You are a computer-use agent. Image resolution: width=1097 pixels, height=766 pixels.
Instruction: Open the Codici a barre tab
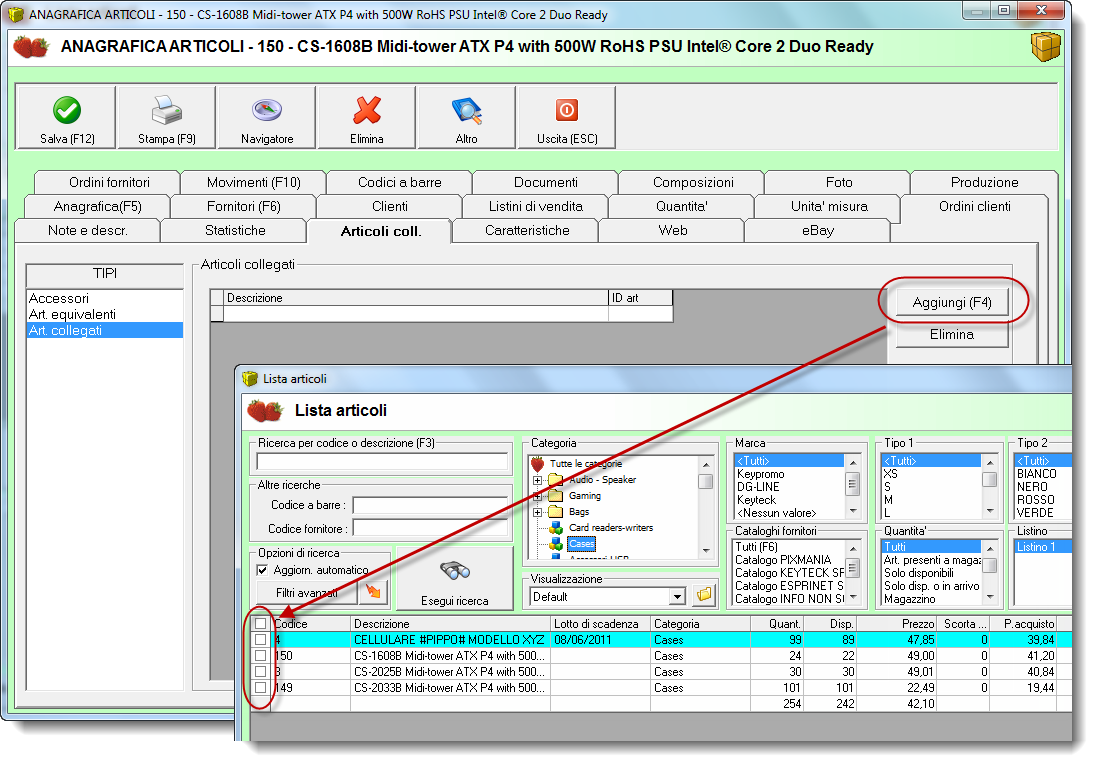click(399, 183)
